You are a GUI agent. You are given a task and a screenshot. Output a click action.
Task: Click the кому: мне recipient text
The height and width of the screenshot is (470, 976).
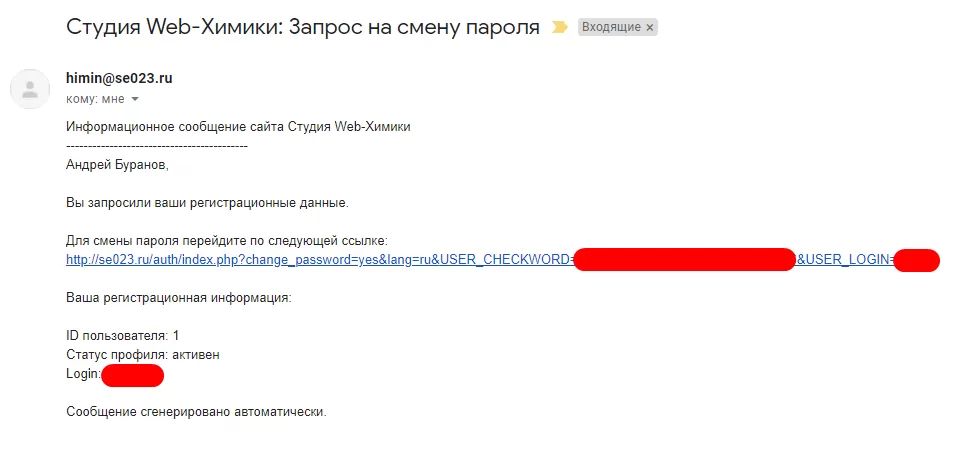point(95,100)
